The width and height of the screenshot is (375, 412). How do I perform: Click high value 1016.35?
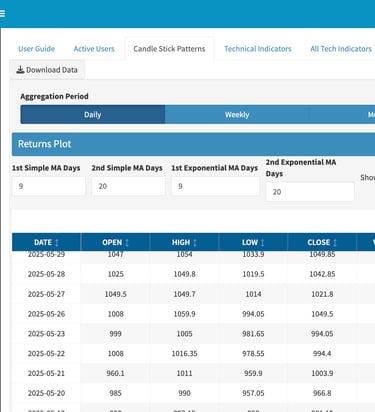(184, 353)
